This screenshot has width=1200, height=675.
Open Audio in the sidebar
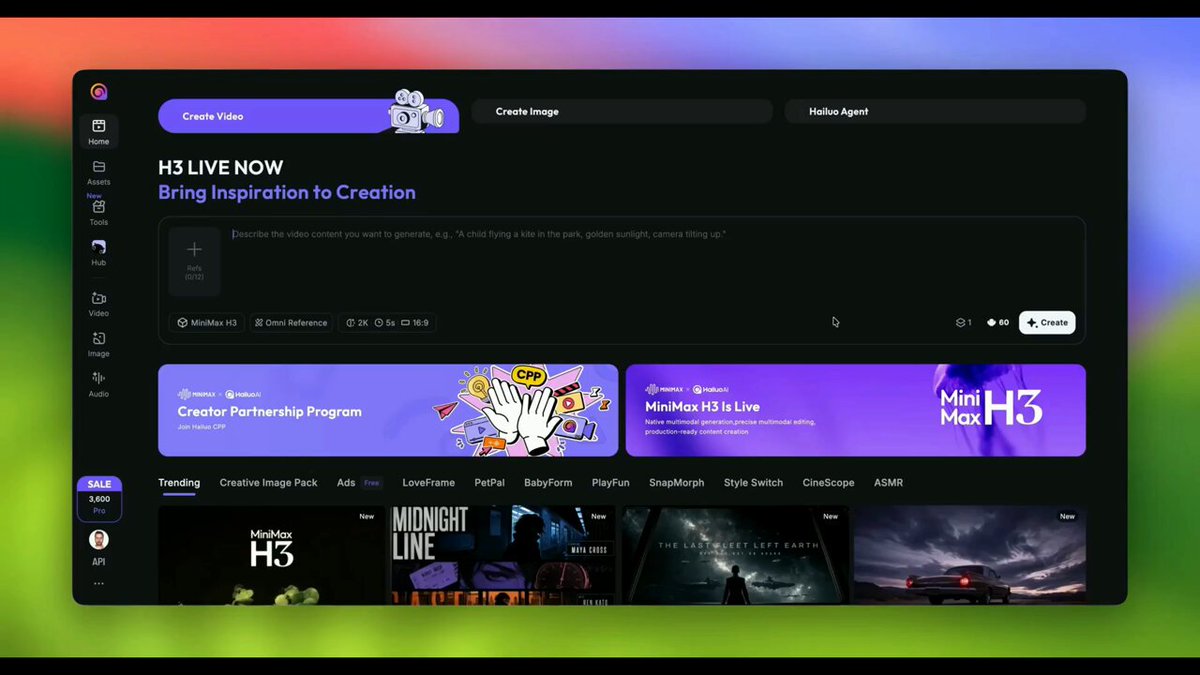(98, 384)
